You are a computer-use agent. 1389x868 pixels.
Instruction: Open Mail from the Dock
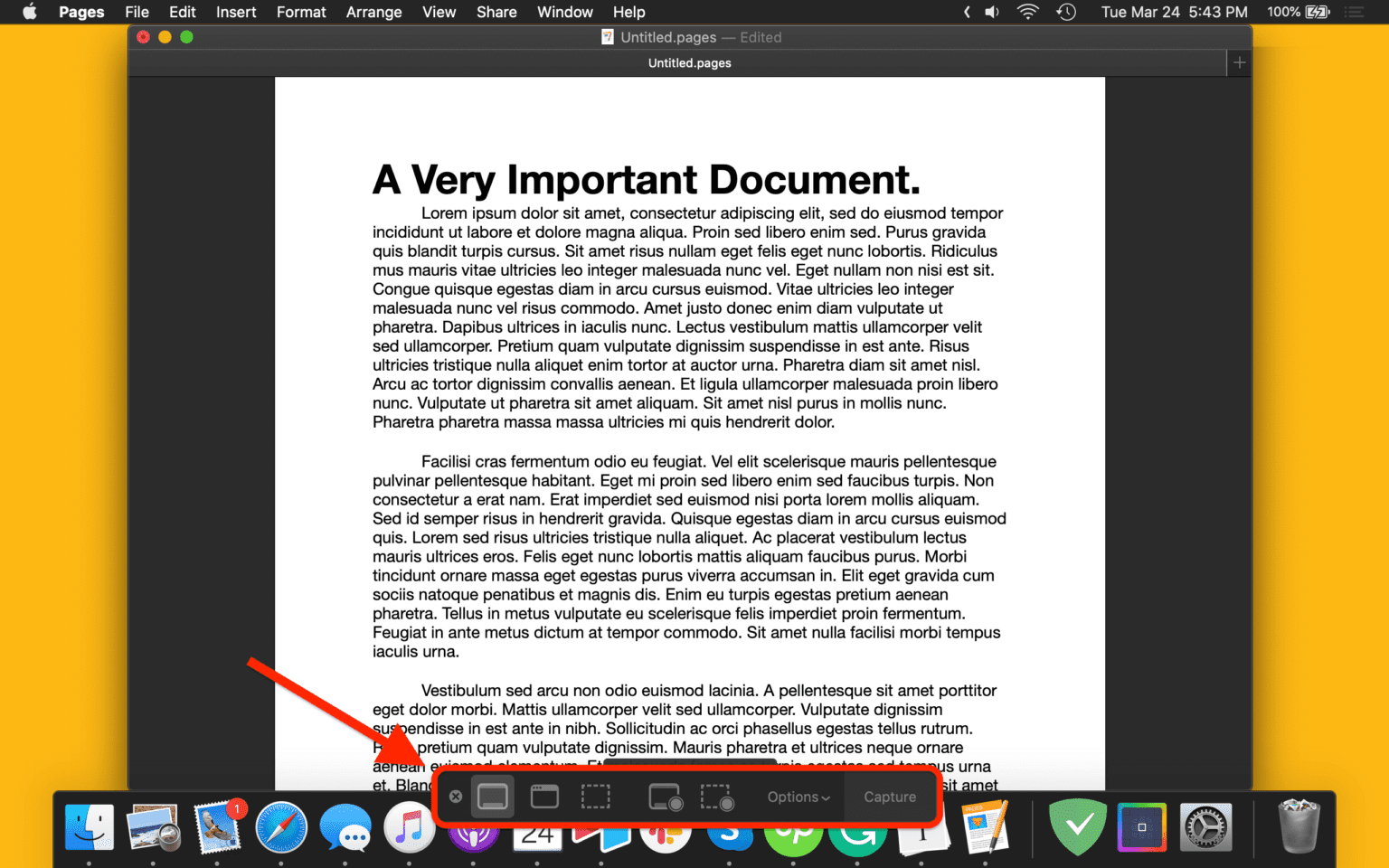[218, 827]
